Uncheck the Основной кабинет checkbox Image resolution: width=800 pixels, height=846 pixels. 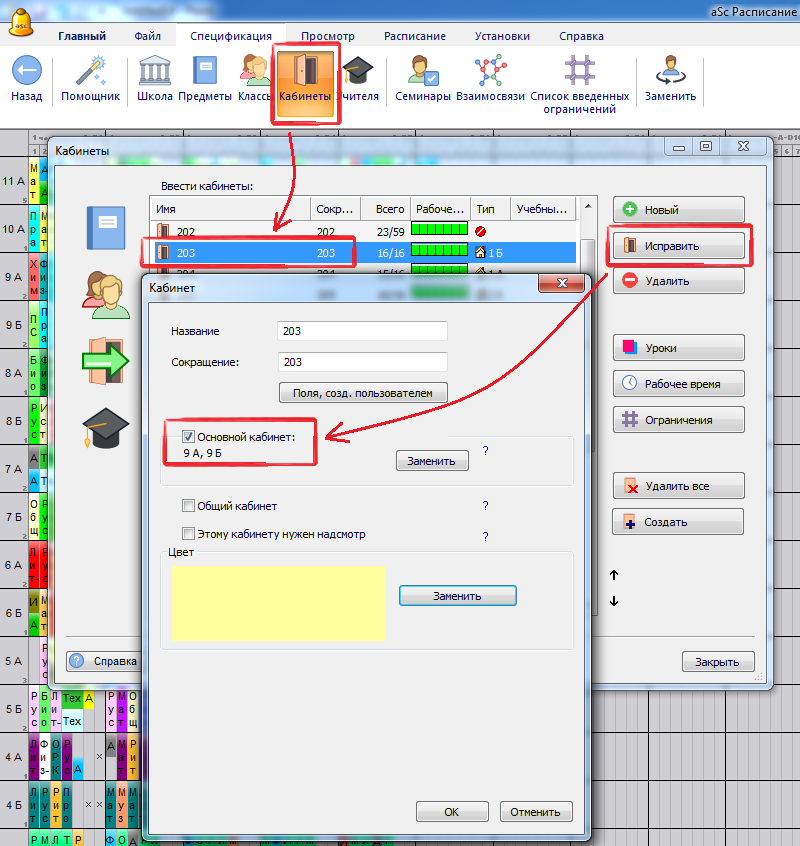click(x=188, y=437)
